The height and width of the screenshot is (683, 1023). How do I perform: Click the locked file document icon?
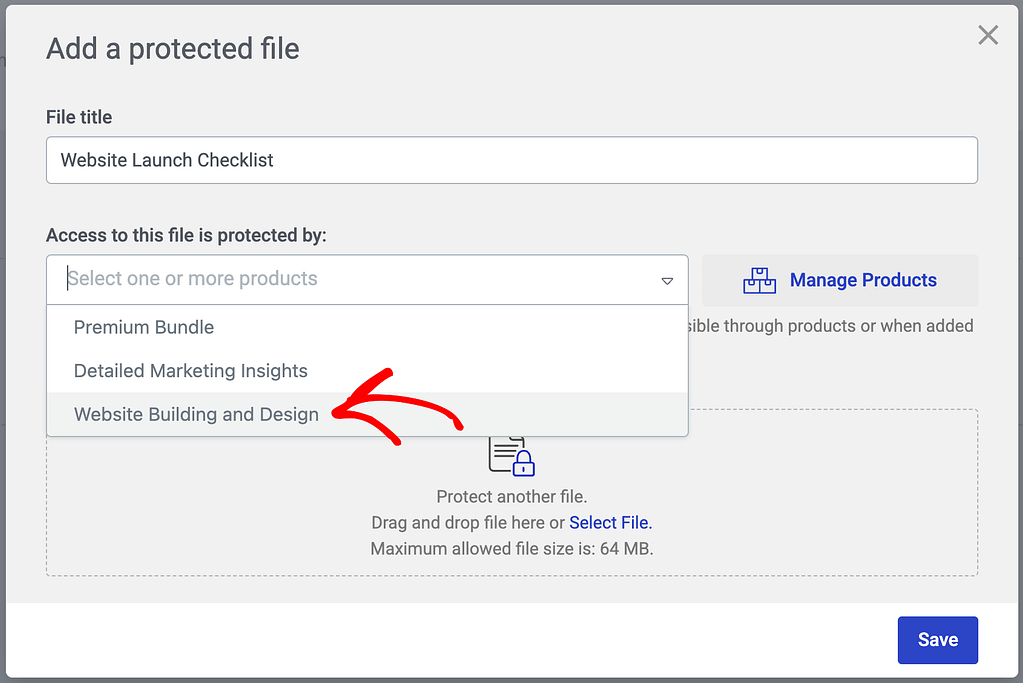click(512, 456)
